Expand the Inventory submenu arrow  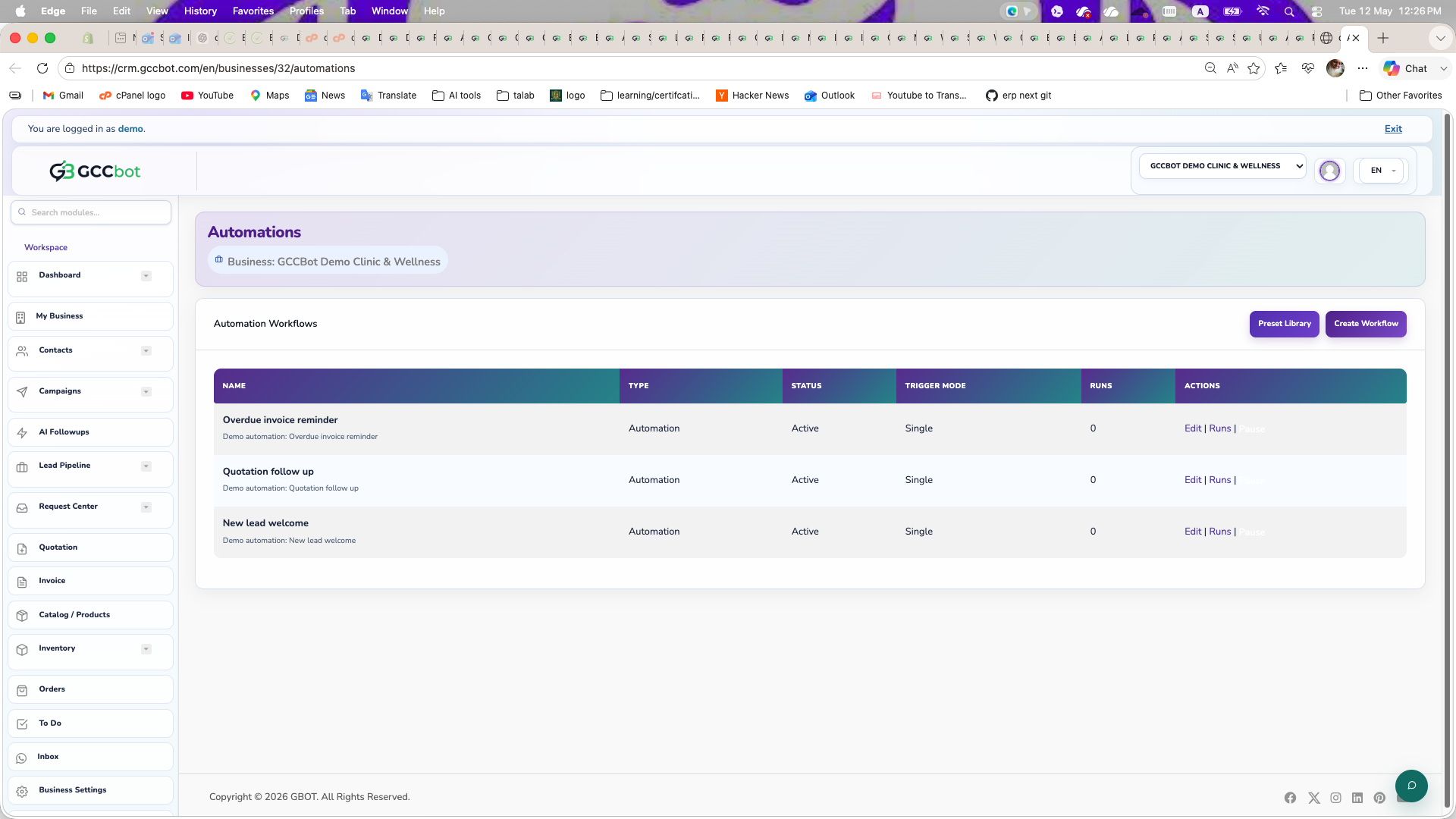pos(146,649)
